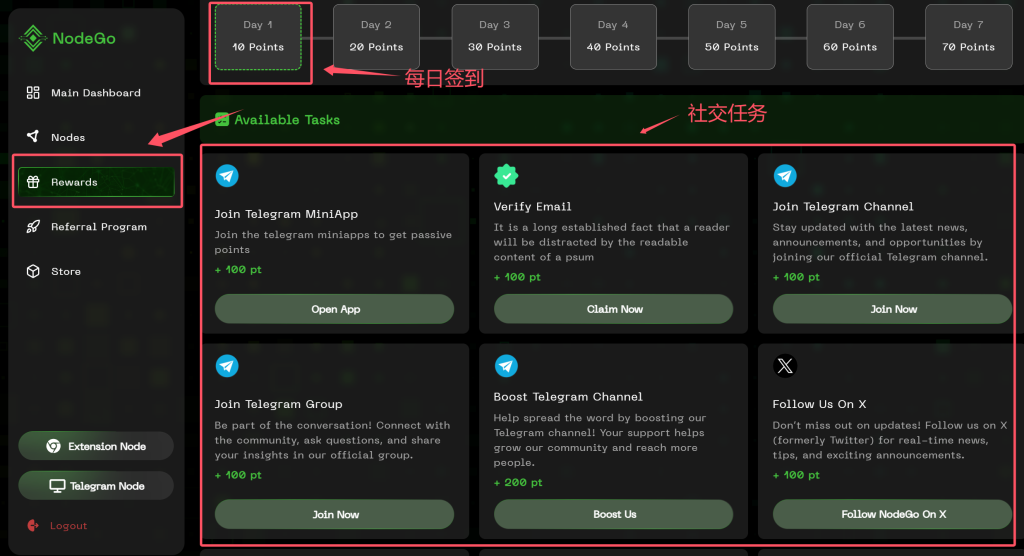Click the Rewards gift icon

tap(33, 182)
